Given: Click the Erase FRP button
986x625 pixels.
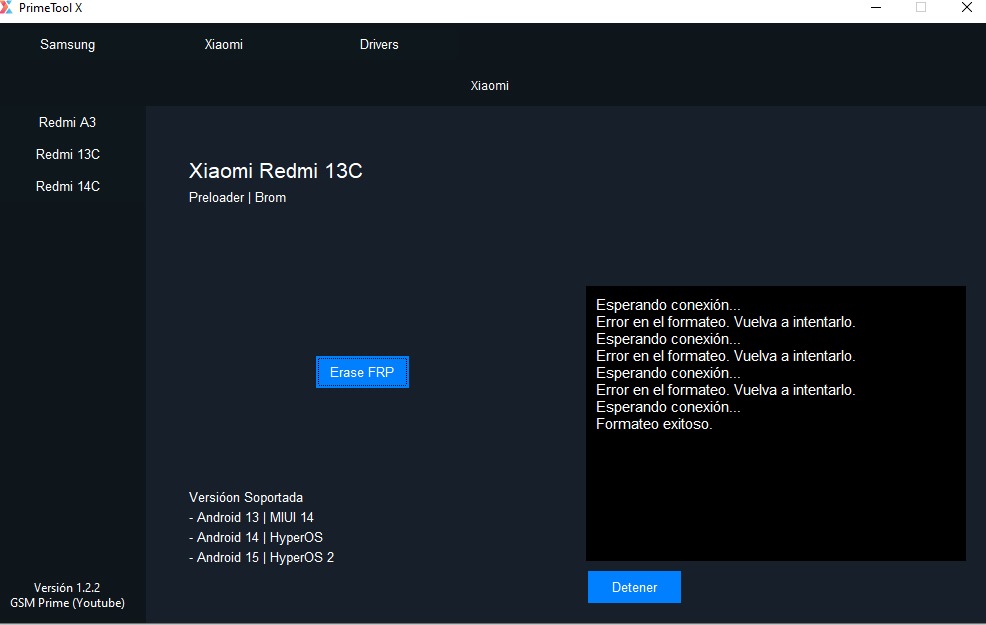Looking at the screenshot, I should [362, 371].
